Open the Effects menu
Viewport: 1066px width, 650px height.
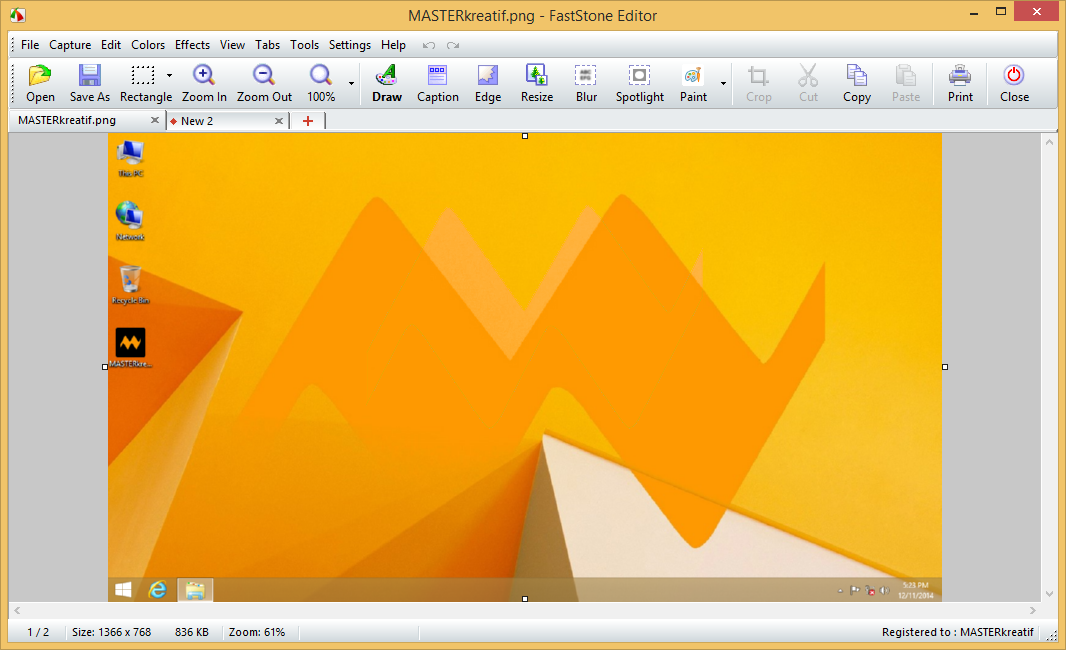click(x=192, y=45)
